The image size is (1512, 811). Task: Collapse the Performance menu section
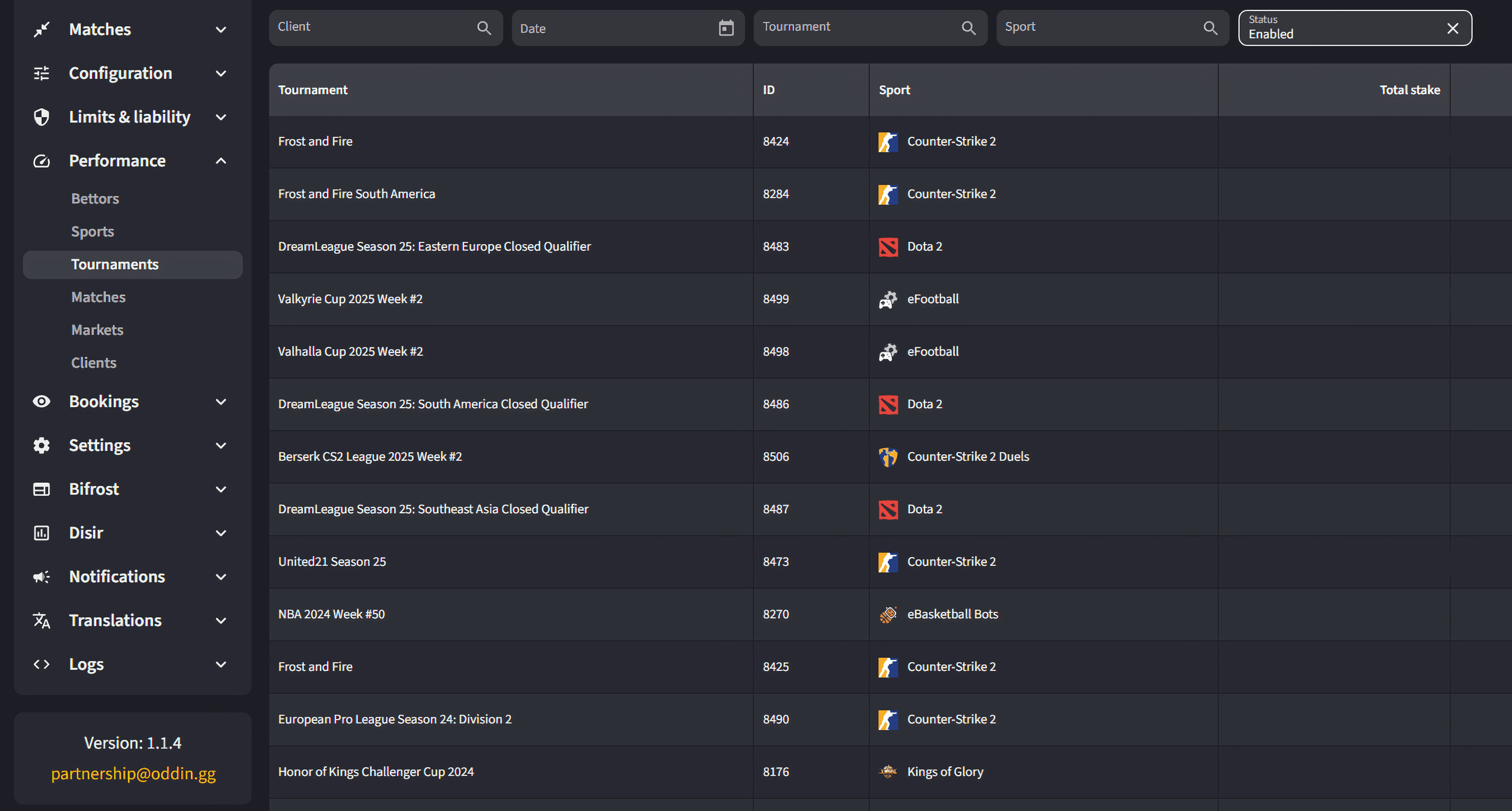(x=220, y=161)
